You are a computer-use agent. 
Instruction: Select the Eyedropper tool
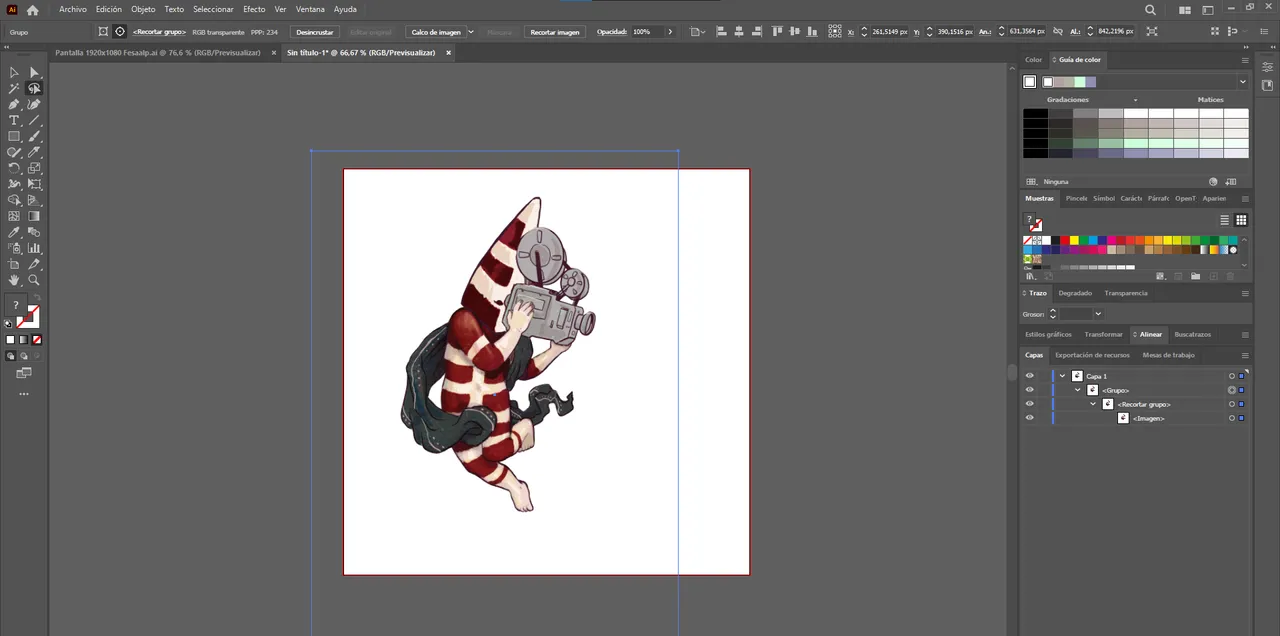point(14,232)
